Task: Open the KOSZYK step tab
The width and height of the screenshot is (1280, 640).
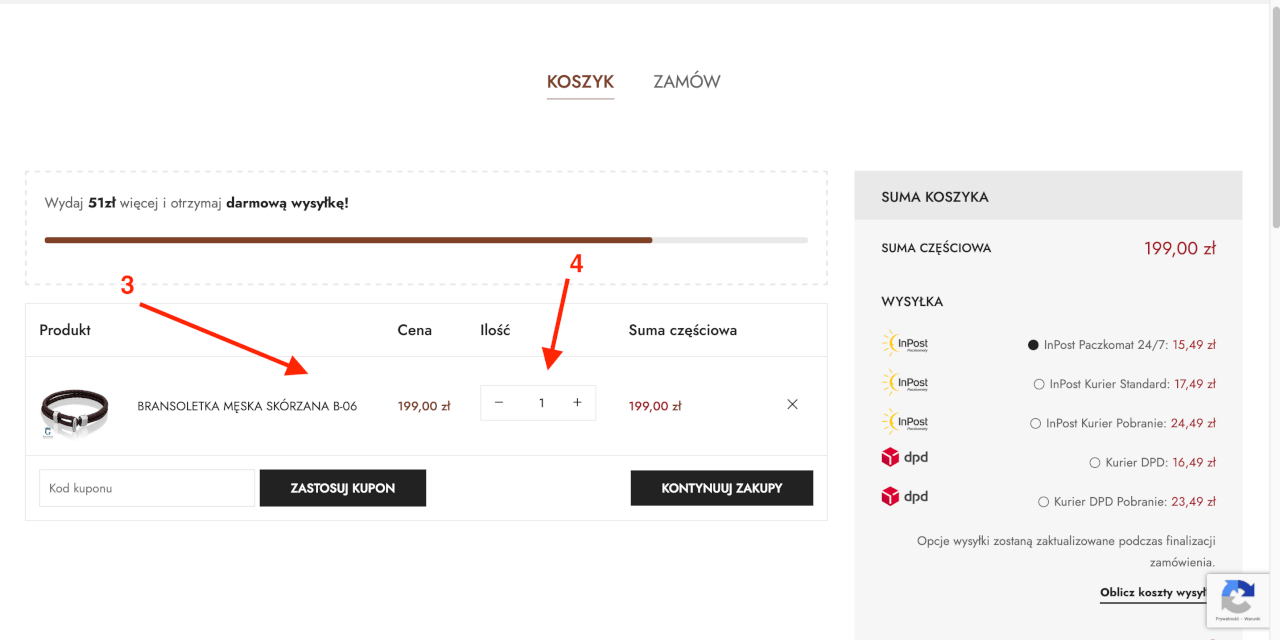Action: 580,82
